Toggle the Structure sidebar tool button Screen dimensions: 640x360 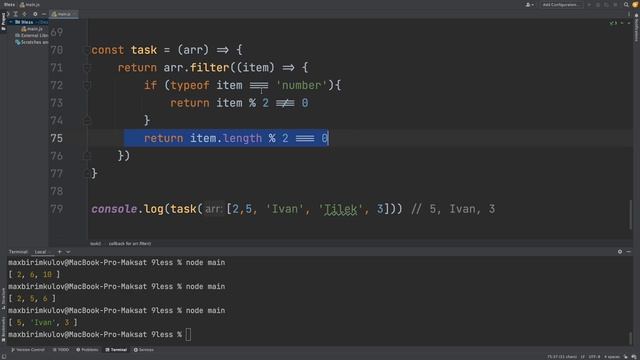coord(3,299)
